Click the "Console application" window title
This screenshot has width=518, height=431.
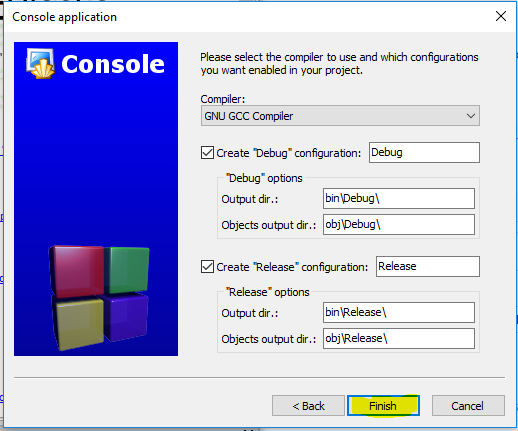65,17
